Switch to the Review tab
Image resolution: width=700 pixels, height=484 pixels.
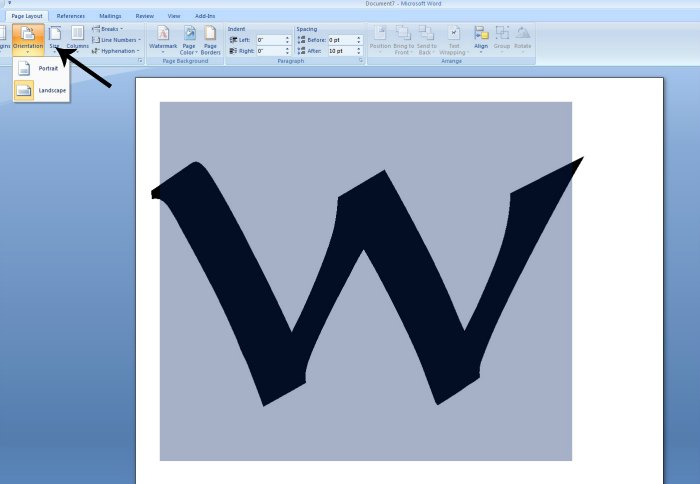click(145, 16)
